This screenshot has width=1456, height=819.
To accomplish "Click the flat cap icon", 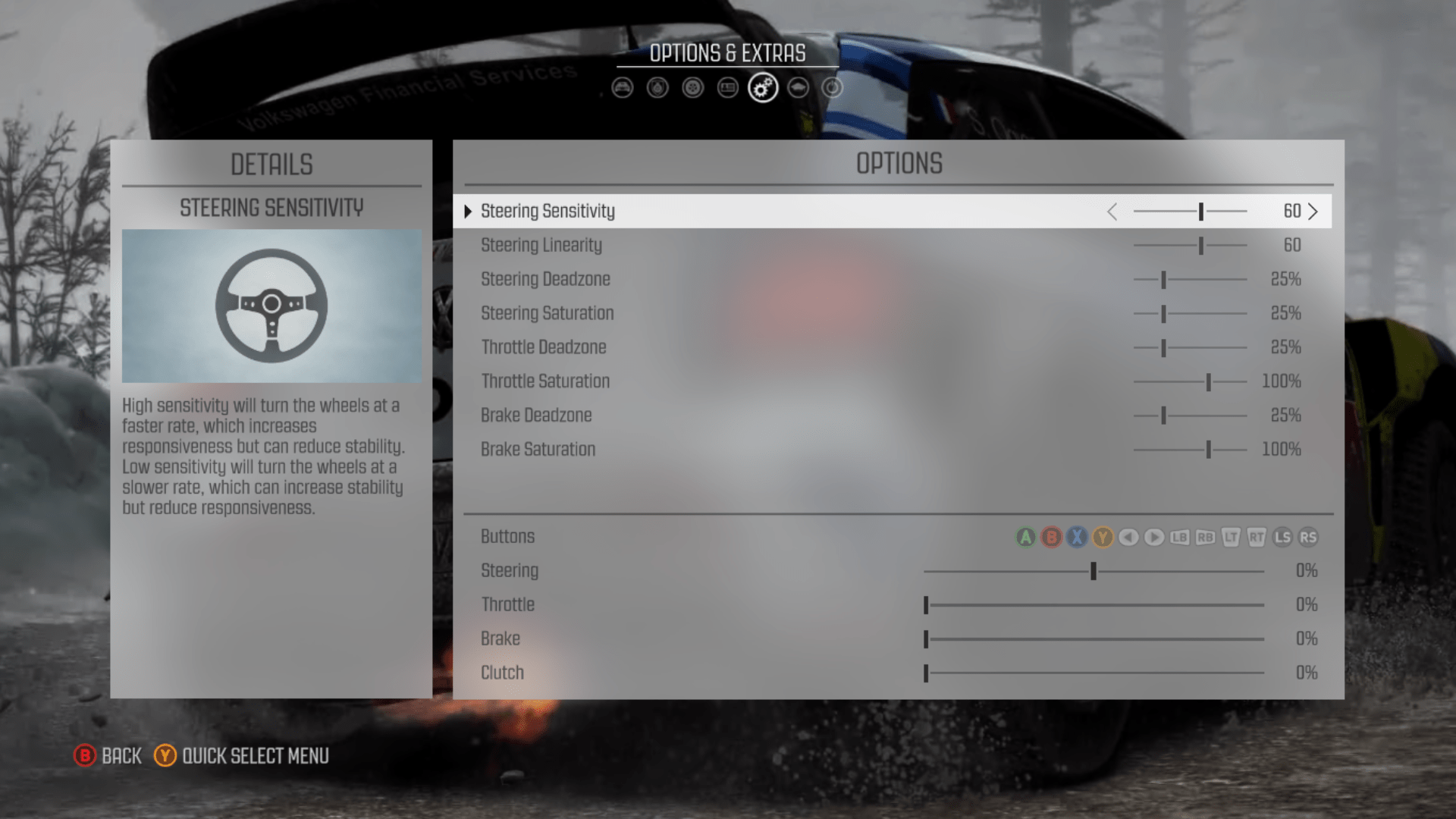I will [x=797, y=88].
